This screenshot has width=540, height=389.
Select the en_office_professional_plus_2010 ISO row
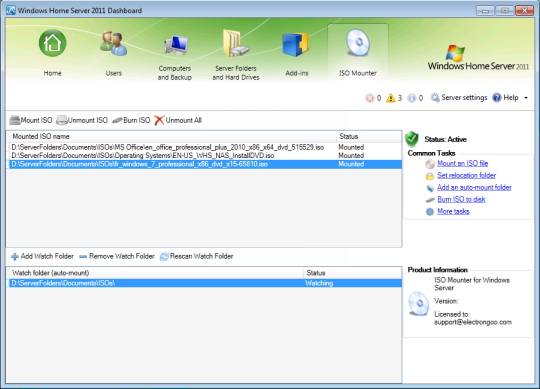(205, 147)
